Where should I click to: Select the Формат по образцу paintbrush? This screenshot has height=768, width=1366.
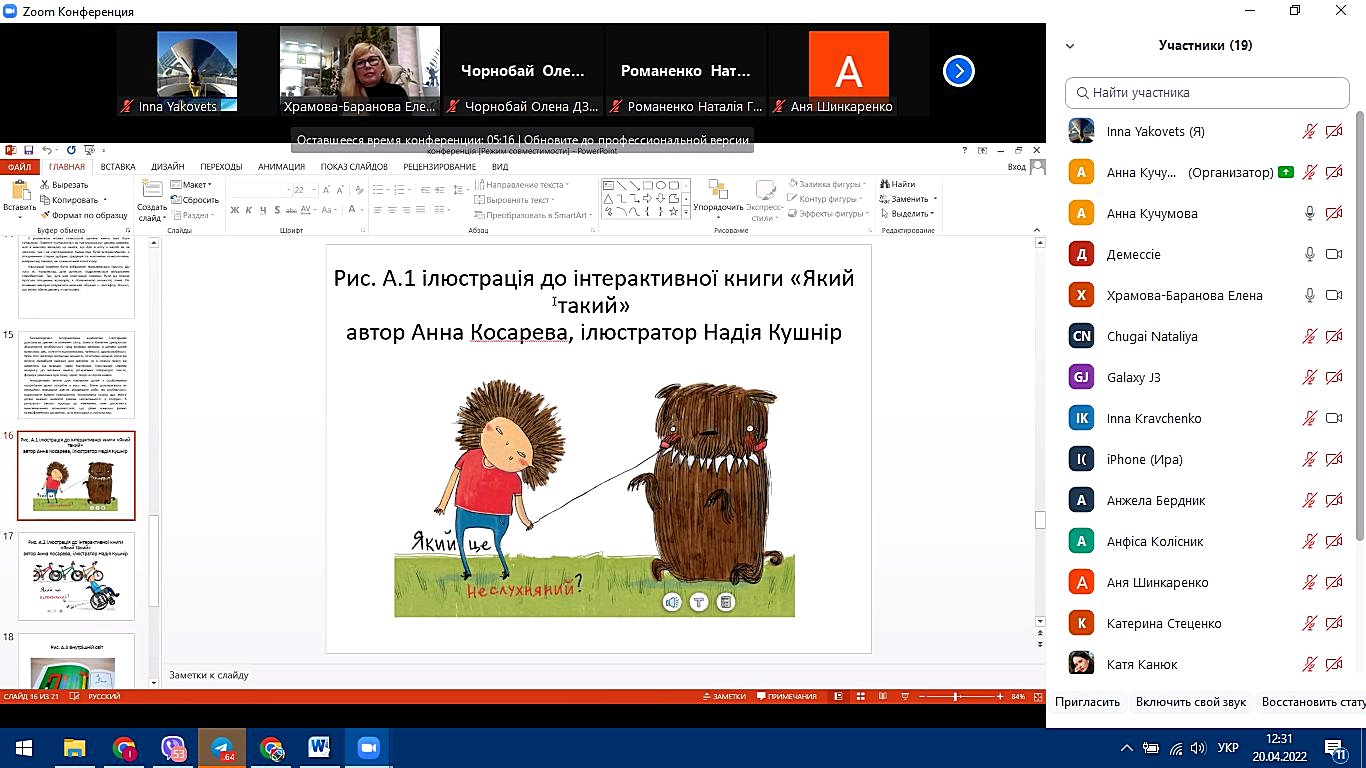coord(83,215)
